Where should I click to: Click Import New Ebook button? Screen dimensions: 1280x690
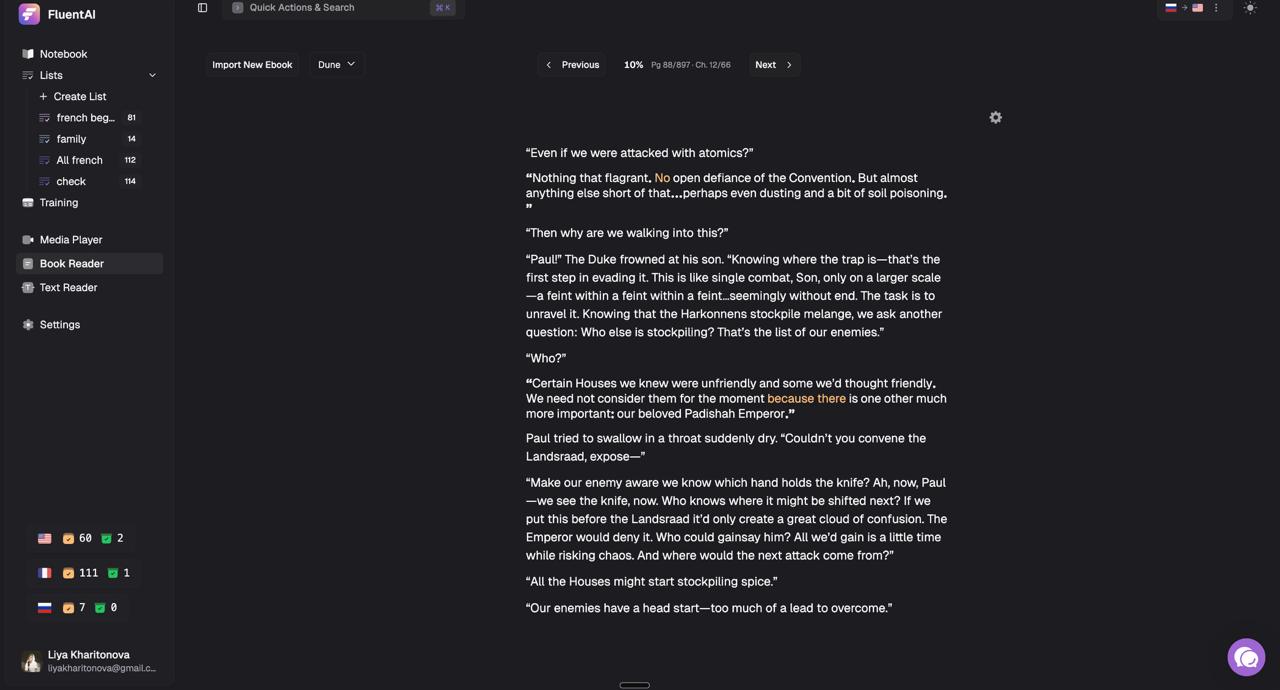pos(252,65)
